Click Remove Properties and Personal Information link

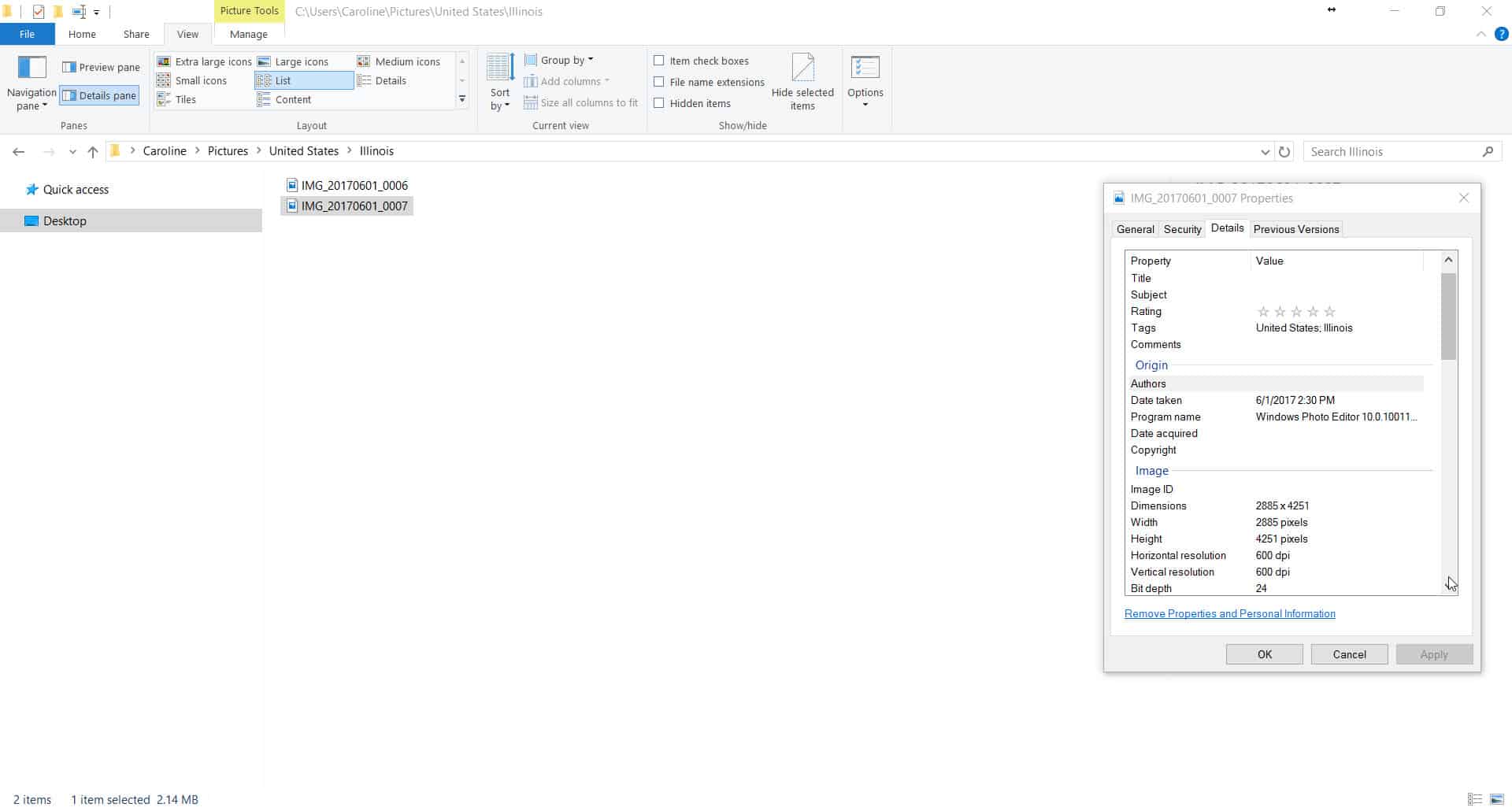1229,614
